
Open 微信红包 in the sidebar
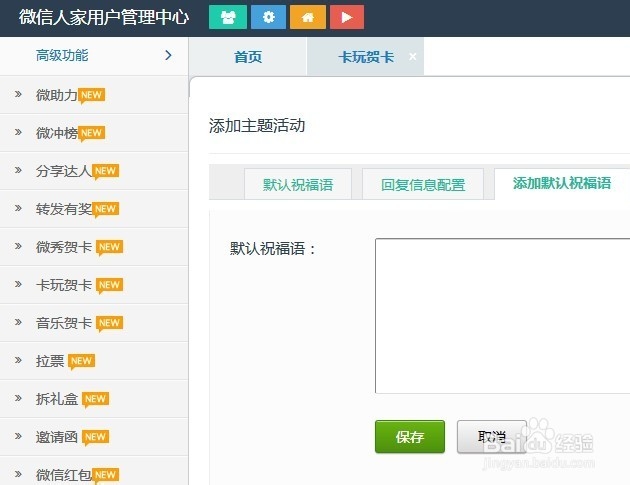point(63,475)
